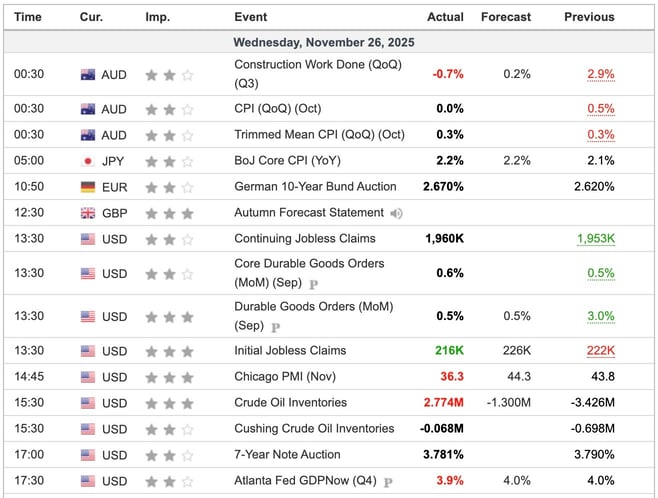Click the importance stars for Initial Jobless Claims
658x498 pixels.
point(169,351)
